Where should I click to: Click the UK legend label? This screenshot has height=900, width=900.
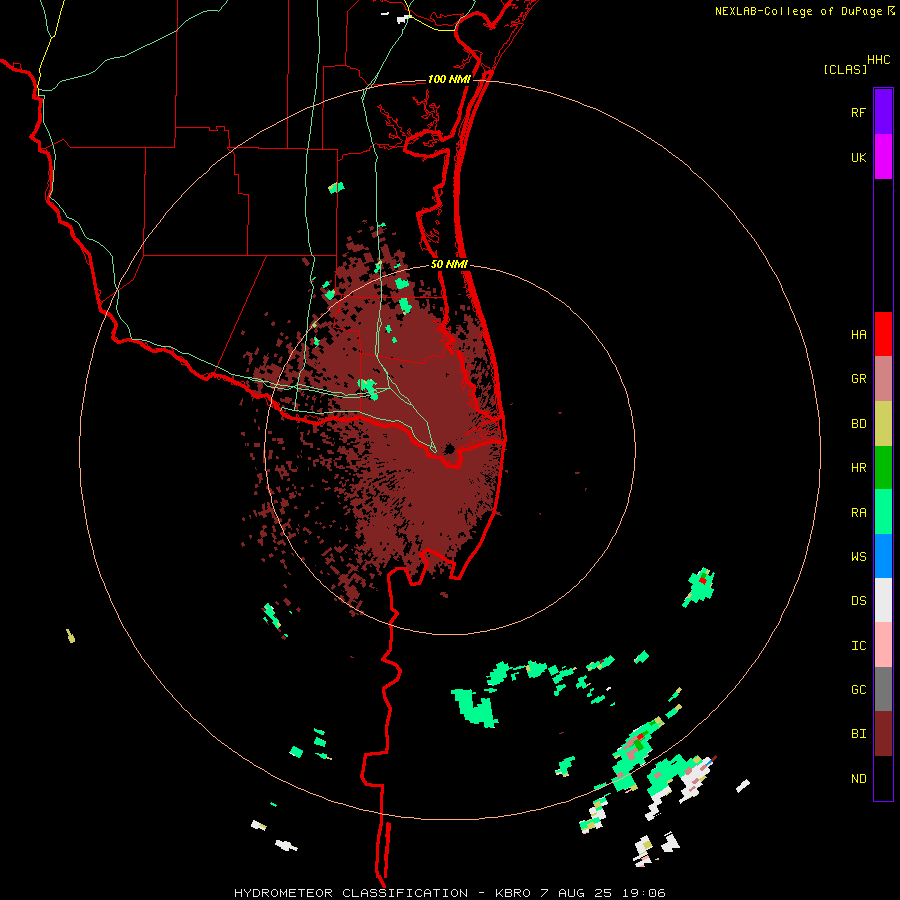click(x=858, y=158)
